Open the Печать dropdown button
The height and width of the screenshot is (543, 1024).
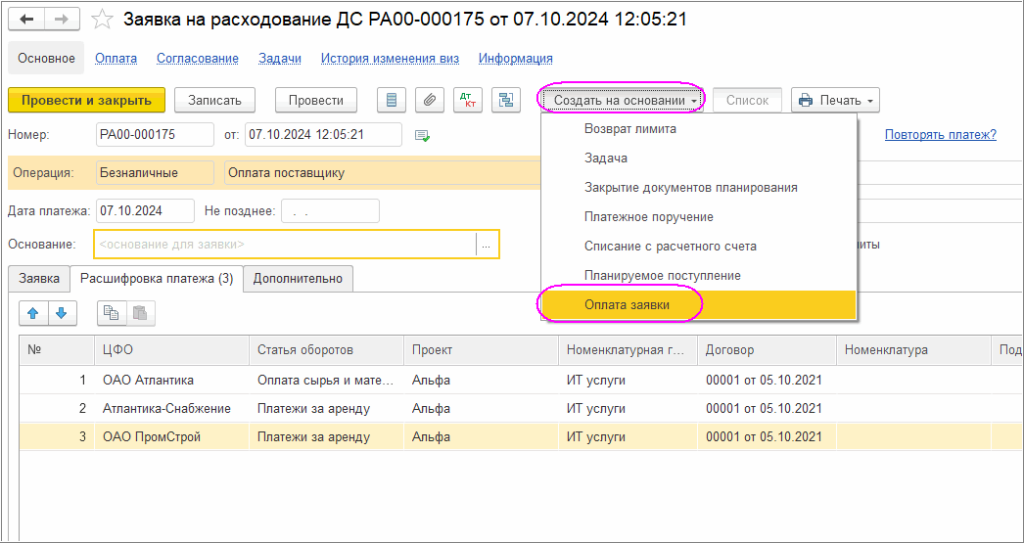835,100
